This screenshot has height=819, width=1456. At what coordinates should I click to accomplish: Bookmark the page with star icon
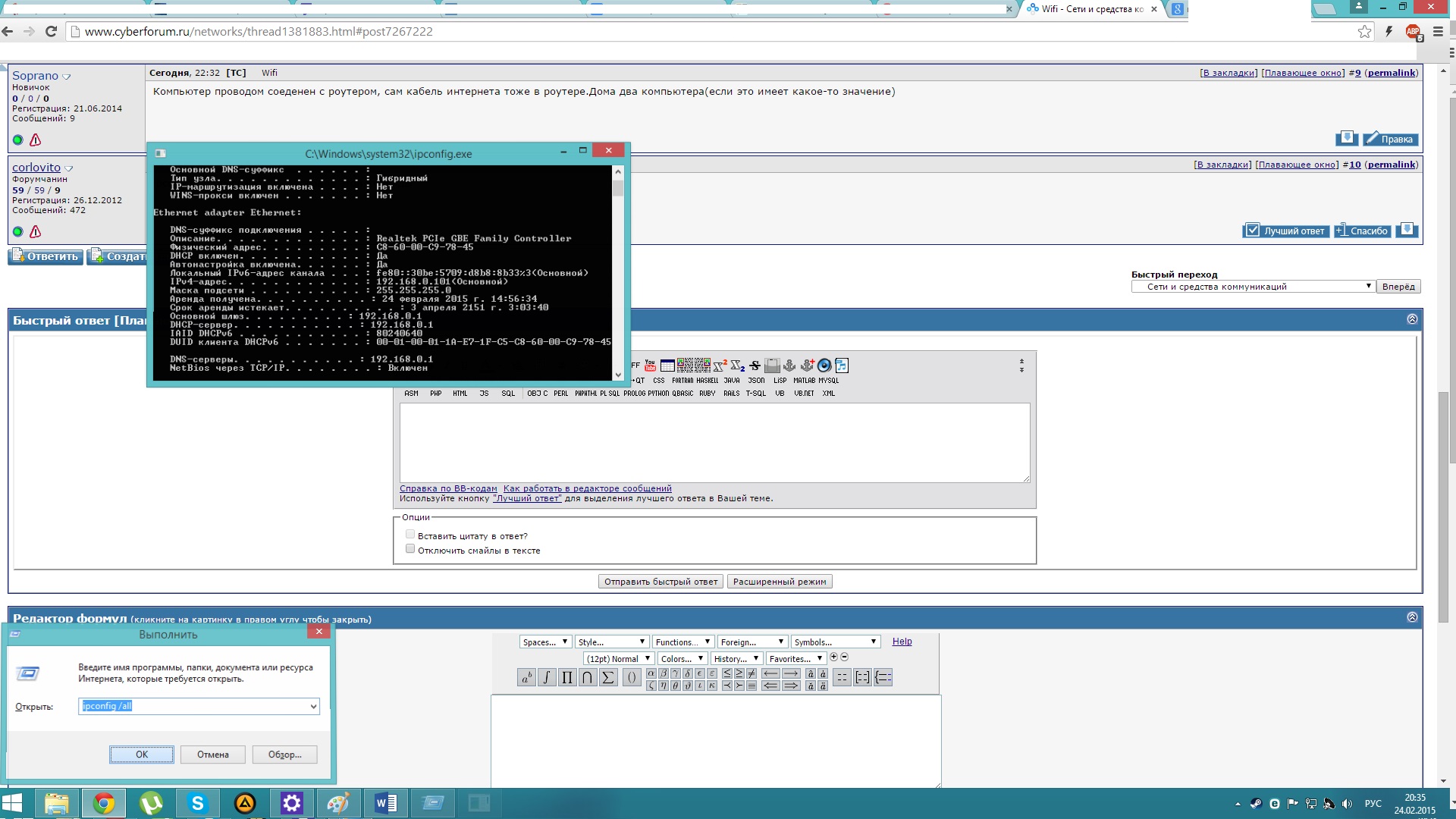[1364, 32]
